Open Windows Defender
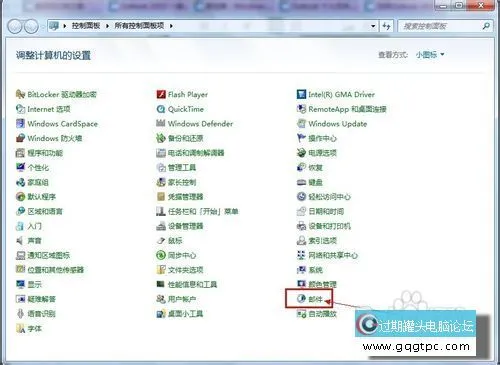The image size is (500, 365). pos(195,124)
